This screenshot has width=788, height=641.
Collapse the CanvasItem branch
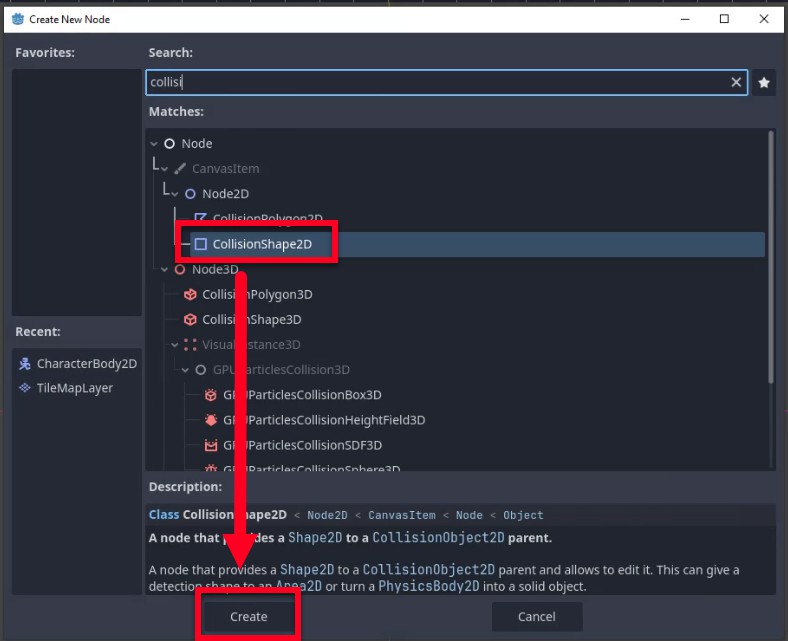(x=164, y=169)
